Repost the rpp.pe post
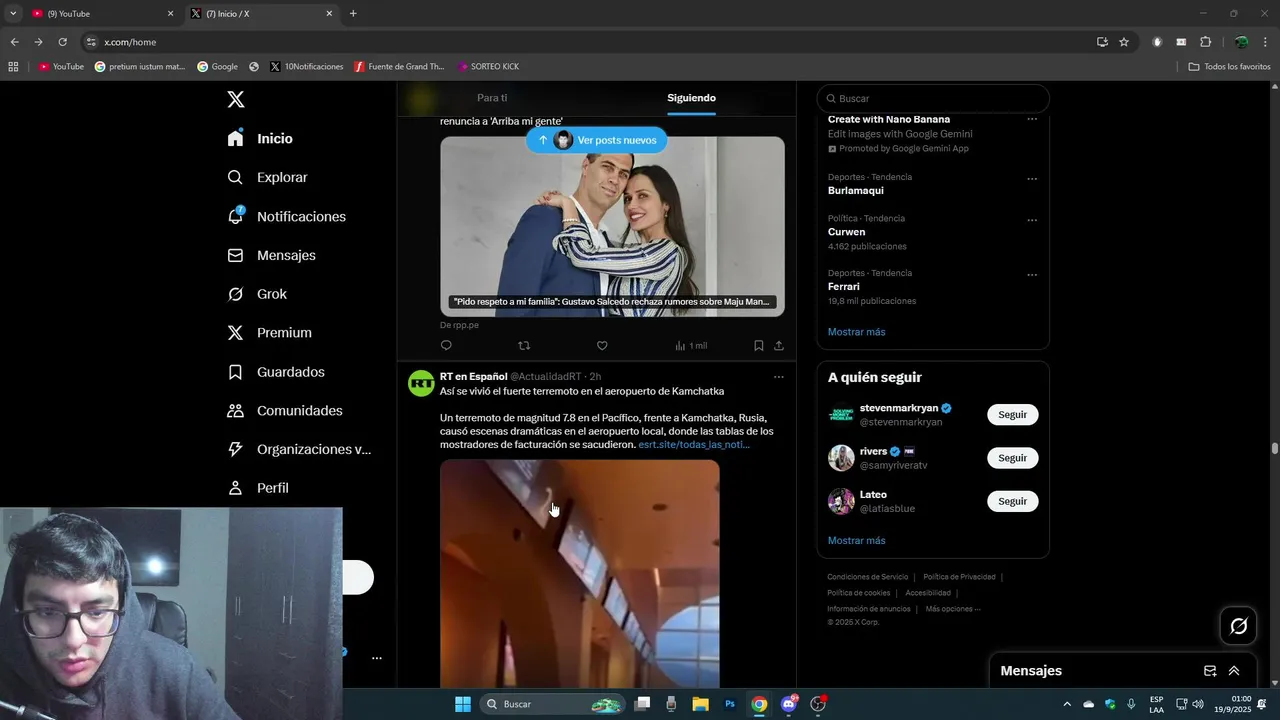The image size is (1280, 720). click(524, 346)
